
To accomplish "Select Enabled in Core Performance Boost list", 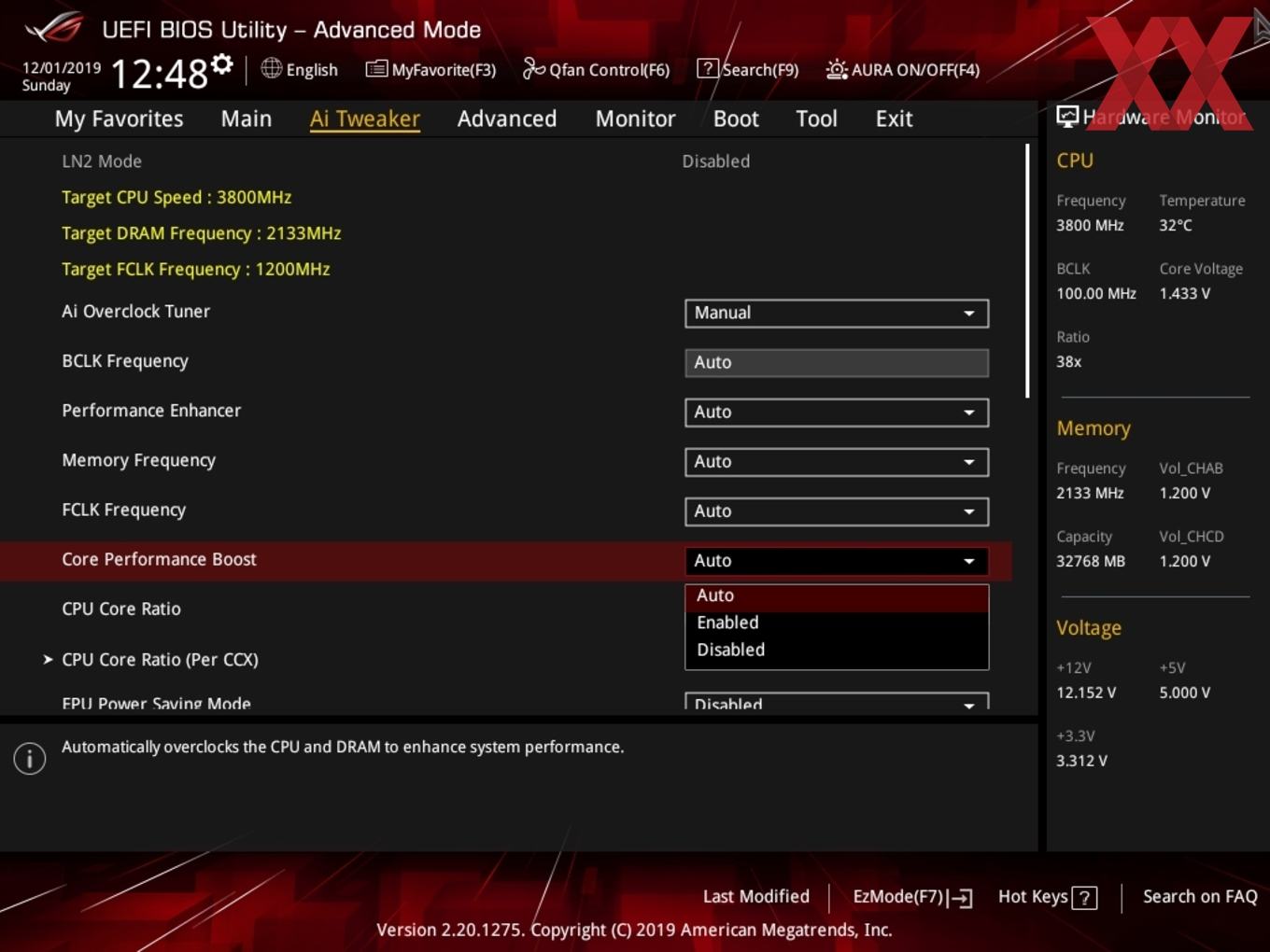I will pyautogui.click(x=837, y=623).
